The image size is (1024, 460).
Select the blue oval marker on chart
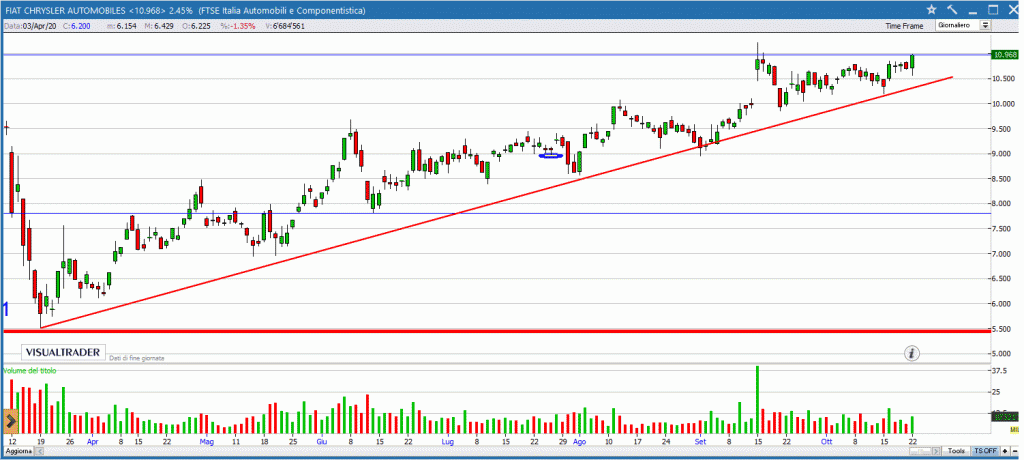551,156
